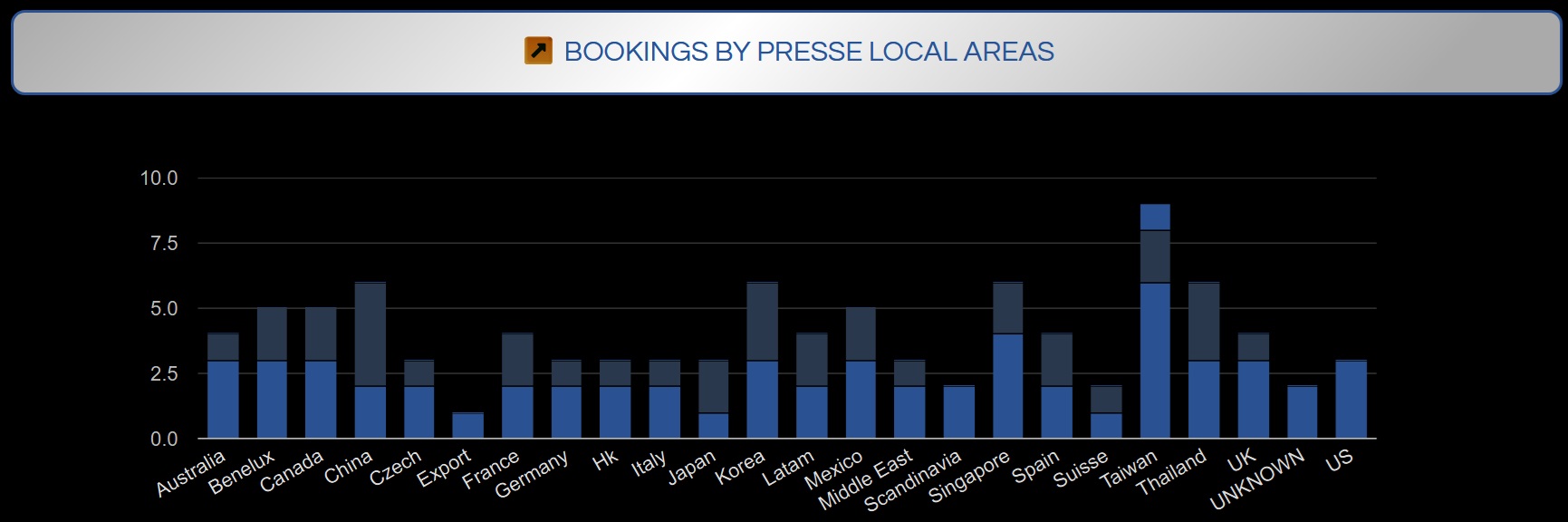Select the Benelux bar's blue lower segment
The image size is (1568, 522).
click(x=272, y=400)
